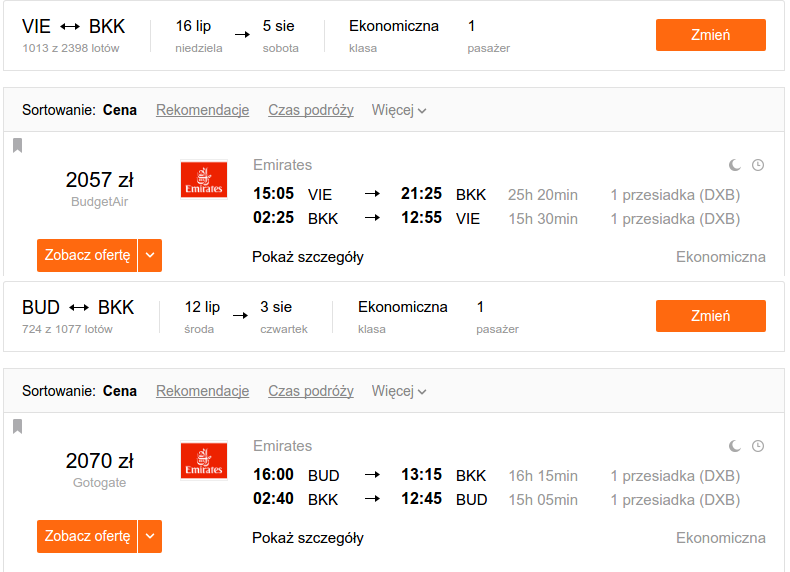790x572 pixels.
Task: Expand dropdown arrow beside 2070 zł Zobacz ofertę
Action: click(x=150, y=537)
